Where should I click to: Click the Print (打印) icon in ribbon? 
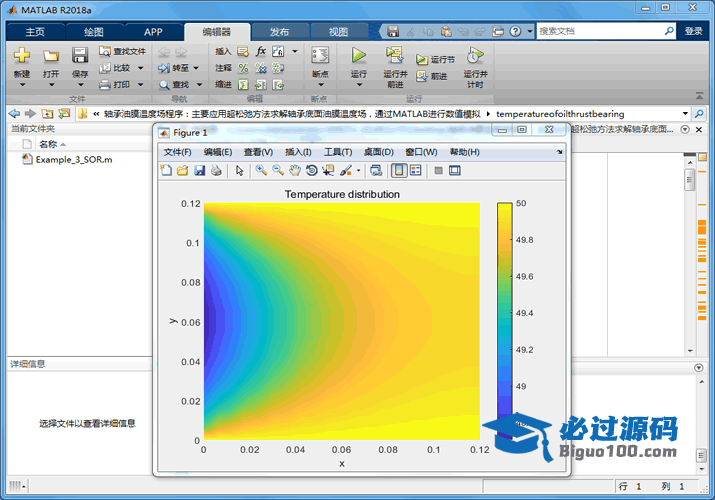pyautogui.click(x=105, y=85)
